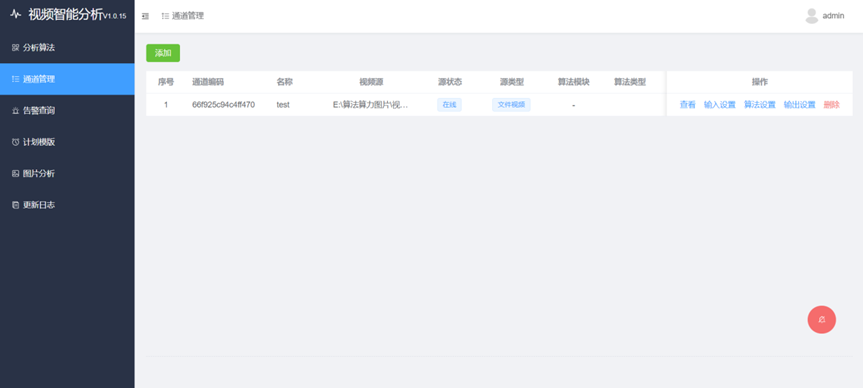Go to 告警查询 page

tap(67, 111)
